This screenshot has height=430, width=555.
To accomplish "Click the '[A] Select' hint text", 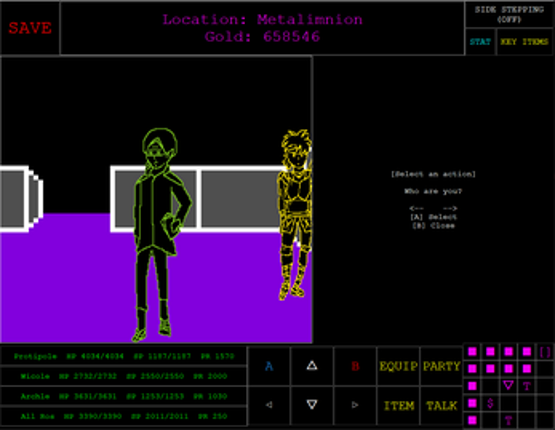I will (x=433, y=217).
